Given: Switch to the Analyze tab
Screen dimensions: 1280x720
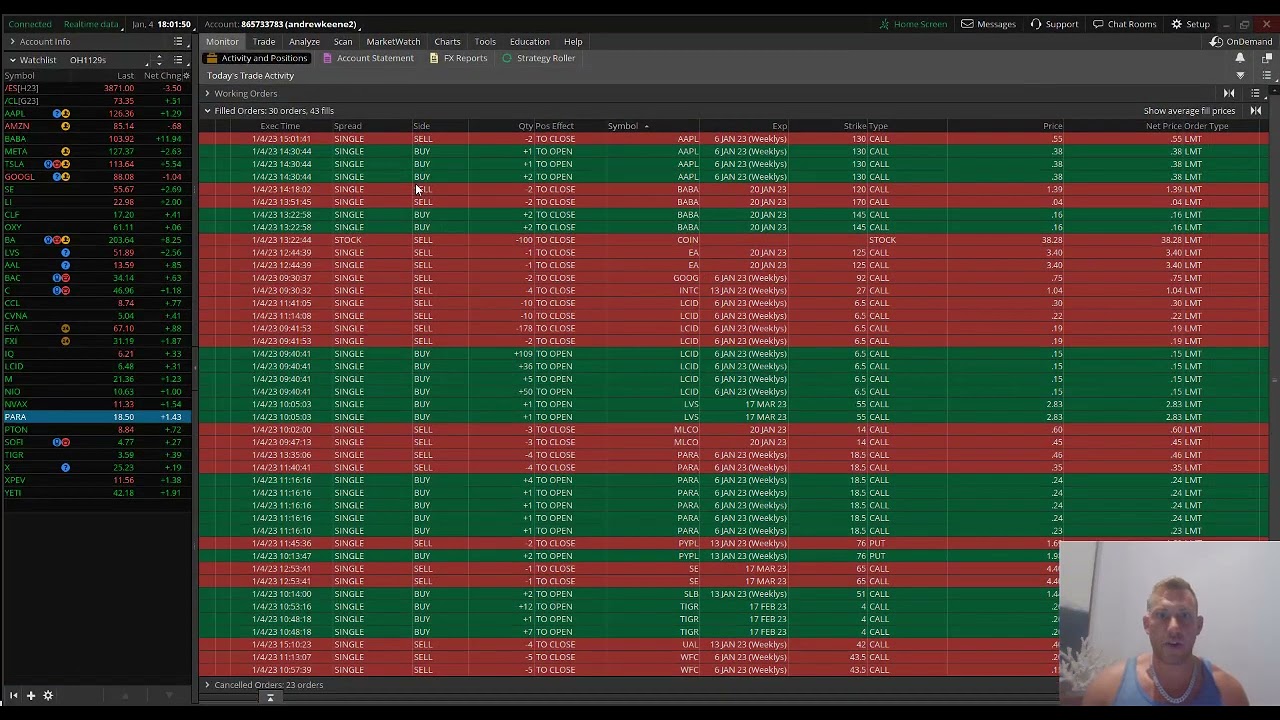Looking at the screenshot, I should tap(304, 42).
